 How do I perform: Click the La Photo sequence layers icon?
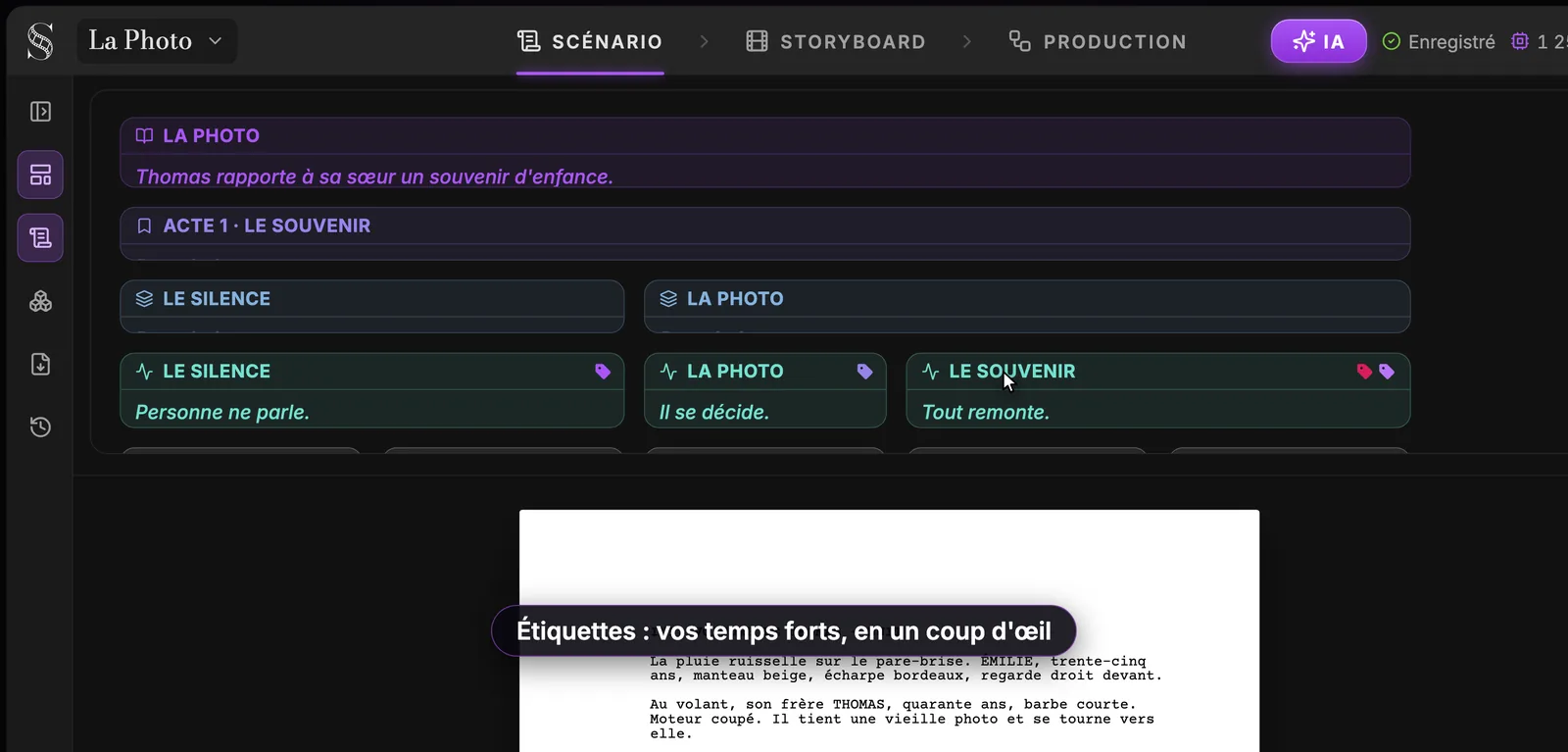pyautogui.click(x=668, y=299)
